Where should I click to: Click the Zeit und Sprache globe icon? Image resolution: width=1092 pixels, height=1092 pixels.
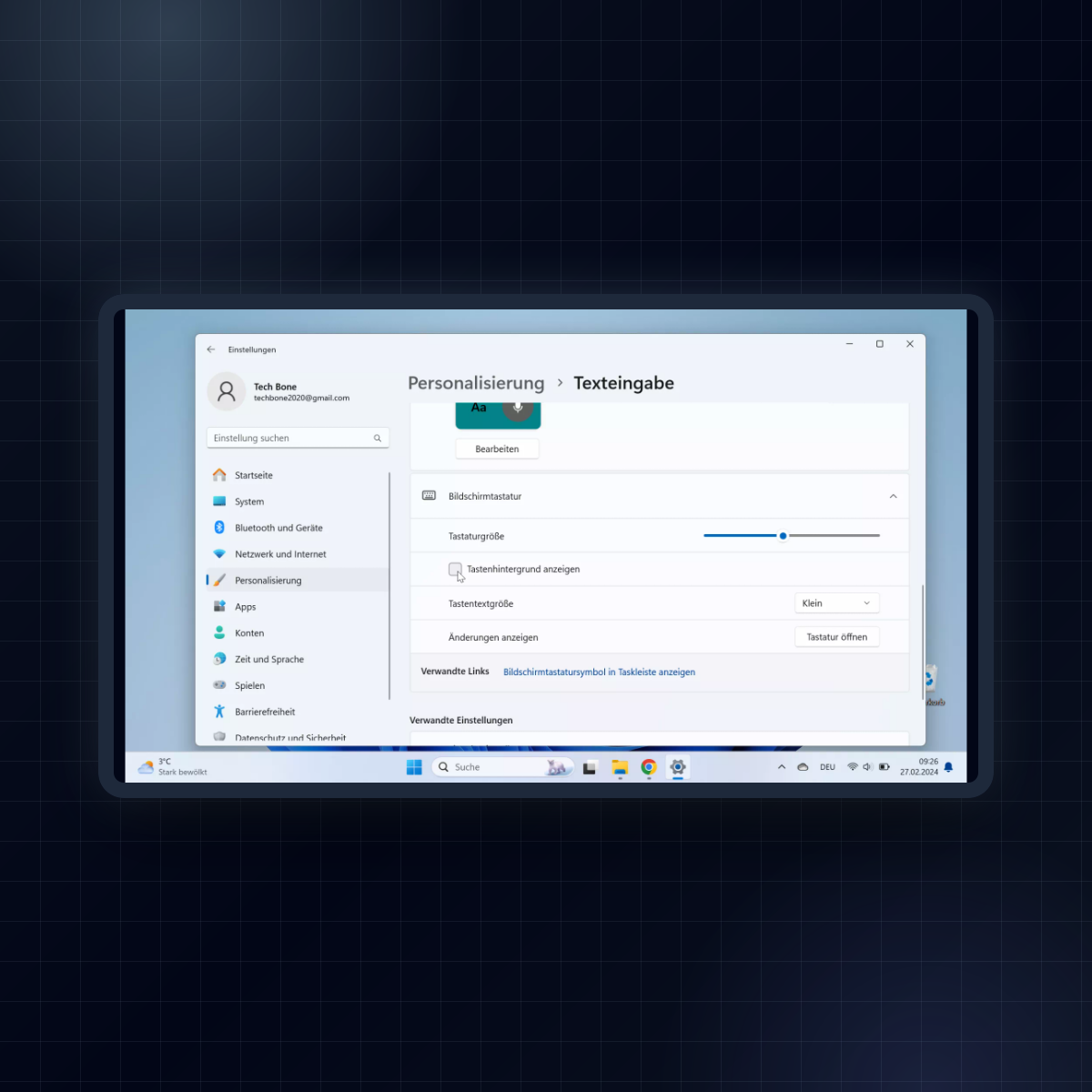(x=219, y=659)
